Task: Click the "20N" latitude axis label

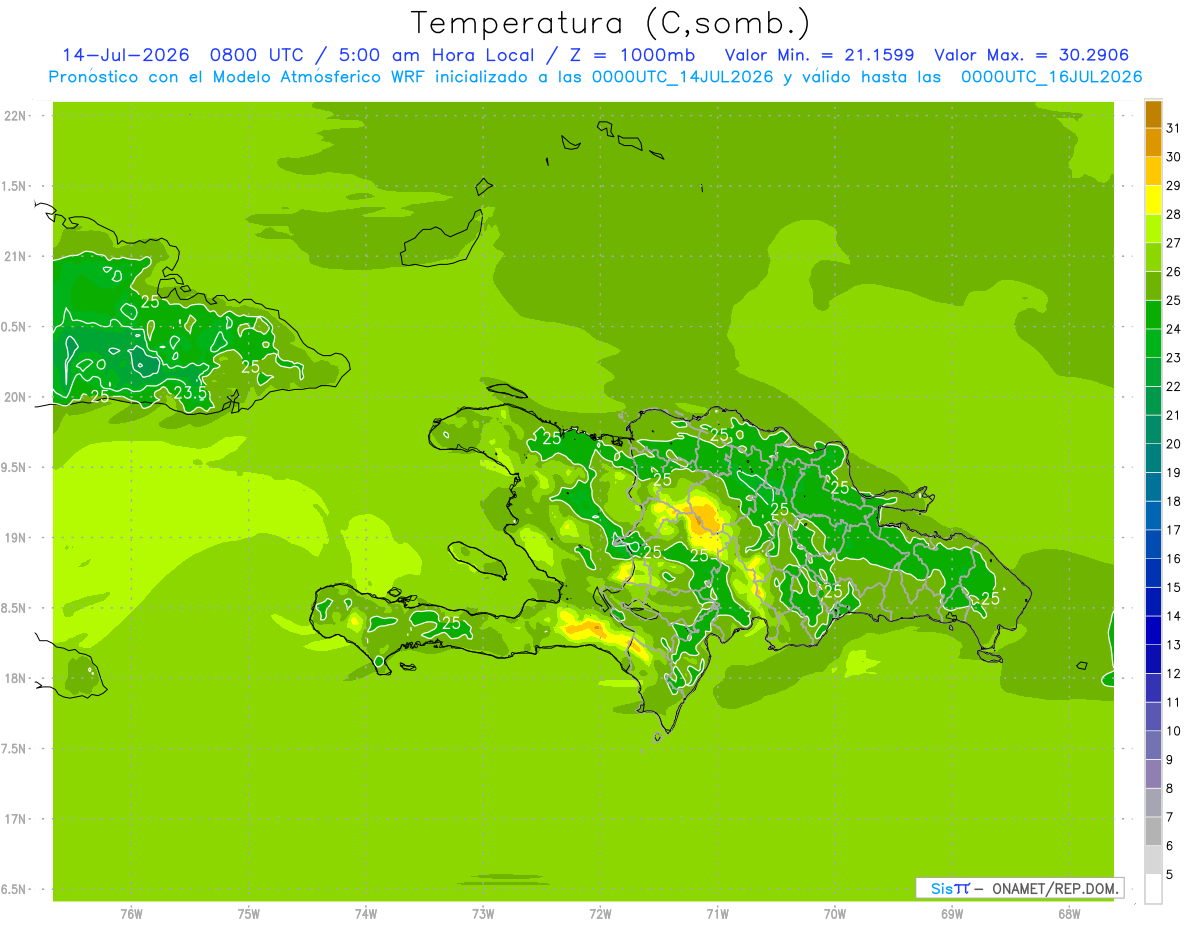Action: coord(16,397)
